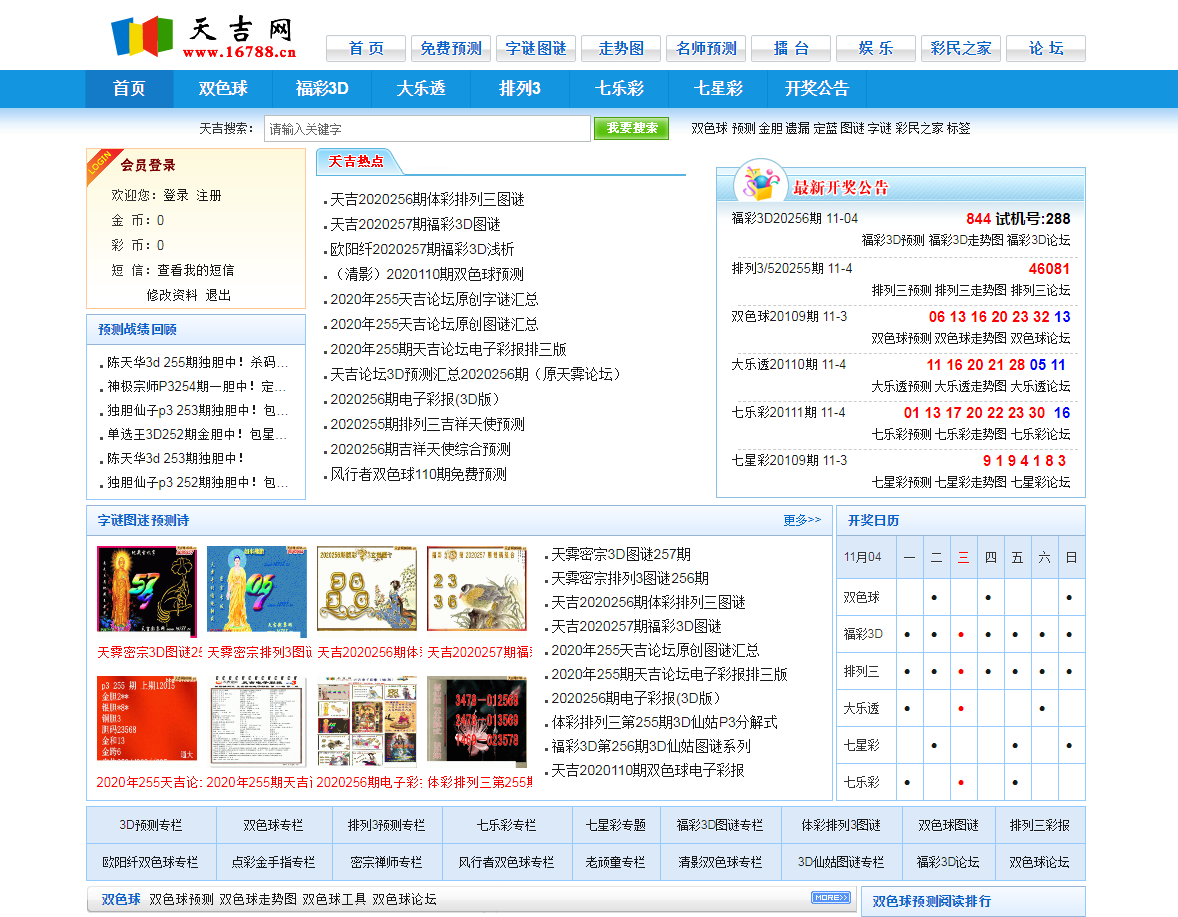
Task: Open 查看我的短信 link
Action: pyautogui.click(x=196, y=270)
